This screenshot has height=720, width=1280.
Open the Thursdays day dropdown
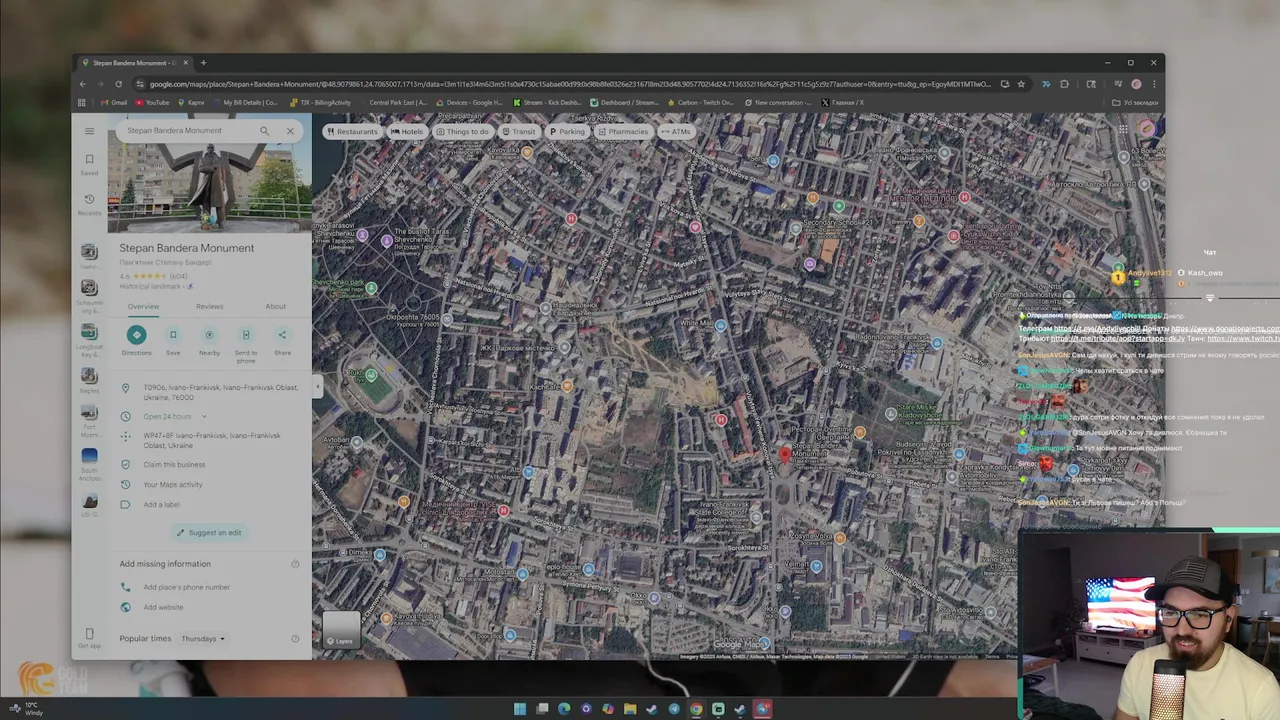203,638
